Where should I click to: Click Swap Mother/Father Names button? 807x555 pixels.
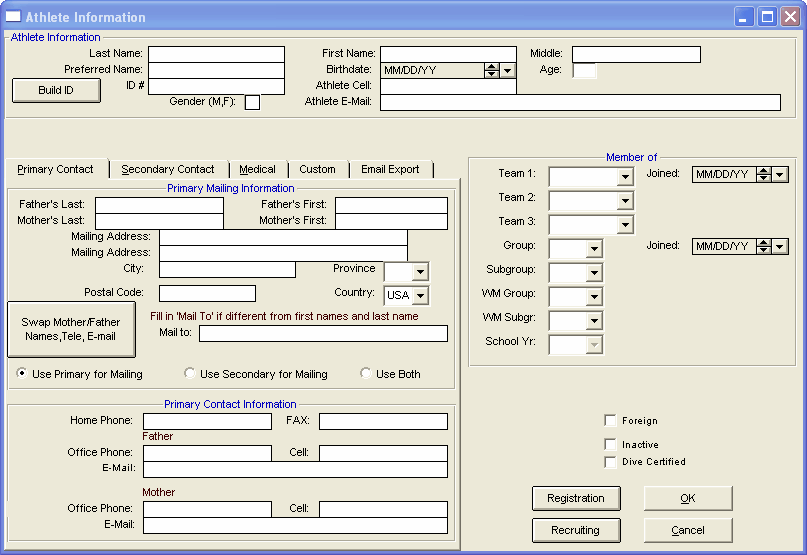(x=70, y=329)
